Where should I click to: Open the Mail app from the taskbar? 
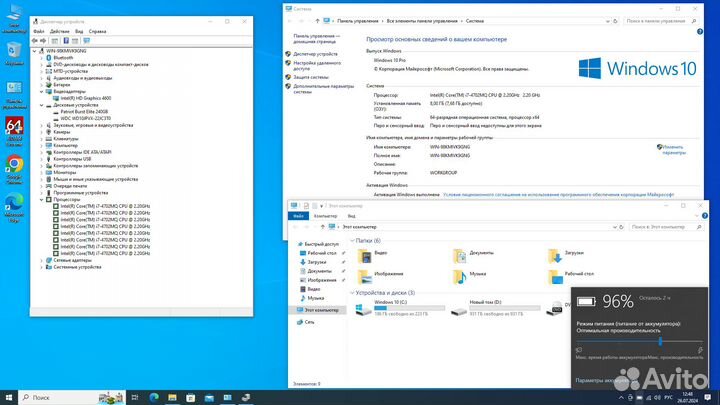209,398
